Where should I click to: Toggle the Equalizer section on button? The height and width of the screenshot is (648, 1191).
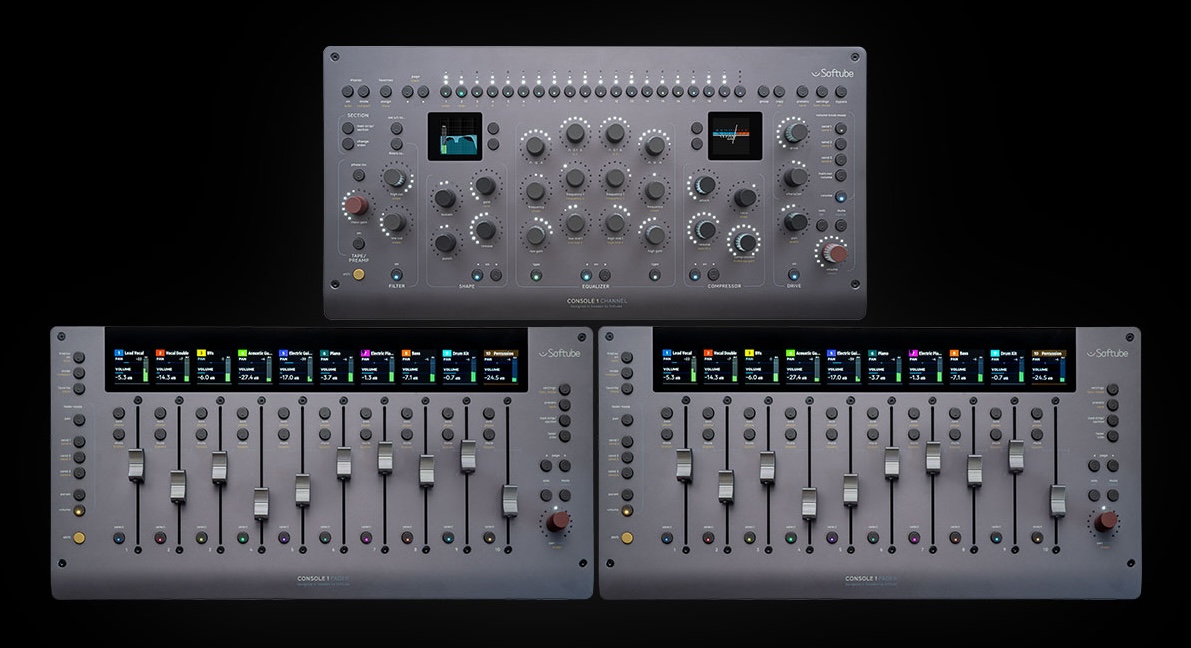(587, 275)
